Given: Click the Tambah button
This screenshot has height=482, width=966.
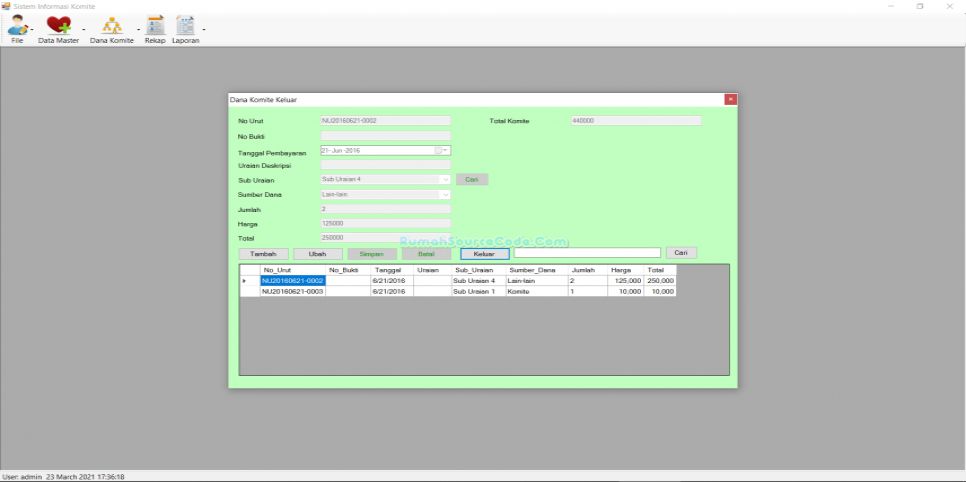Looking at the screenshot, I should [263, 254].
